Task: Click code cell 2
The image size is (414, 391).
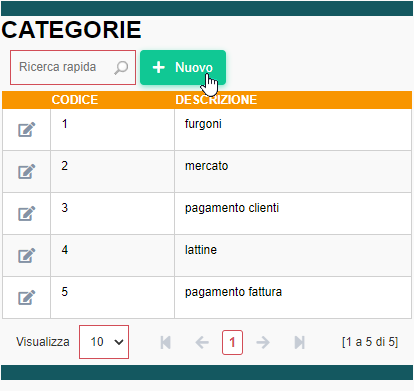Action: (x=112, y=172)
